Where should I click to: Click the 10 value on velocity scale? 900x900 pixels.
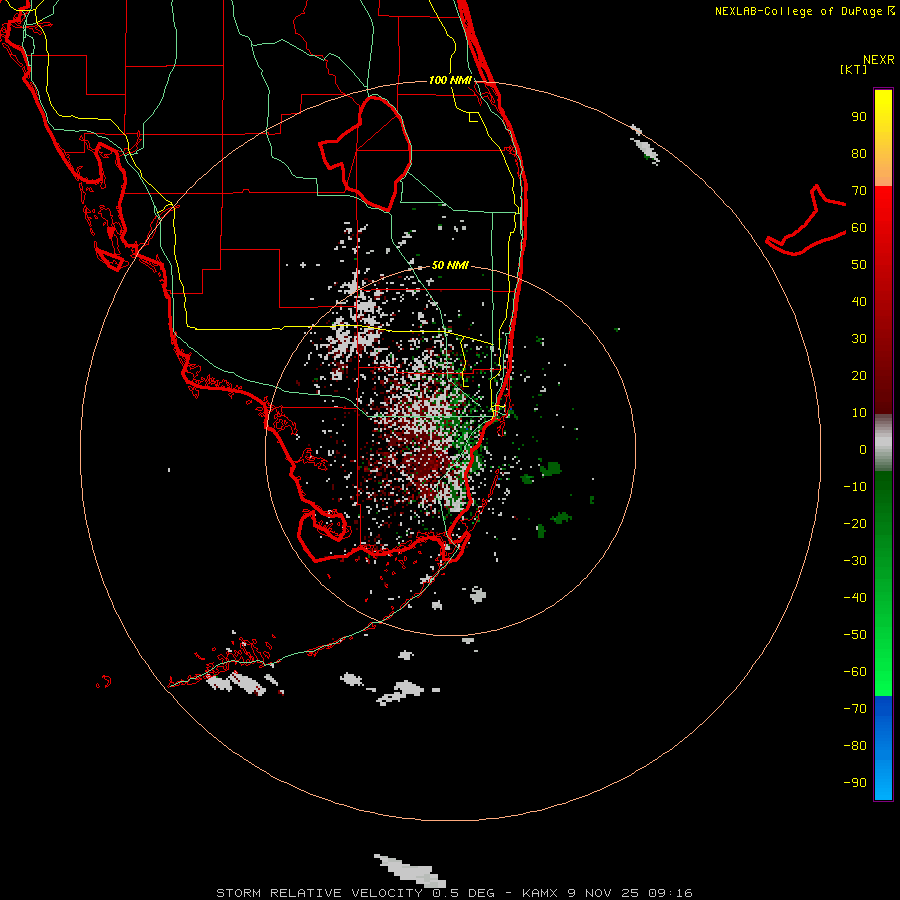(x=859, y=413)
